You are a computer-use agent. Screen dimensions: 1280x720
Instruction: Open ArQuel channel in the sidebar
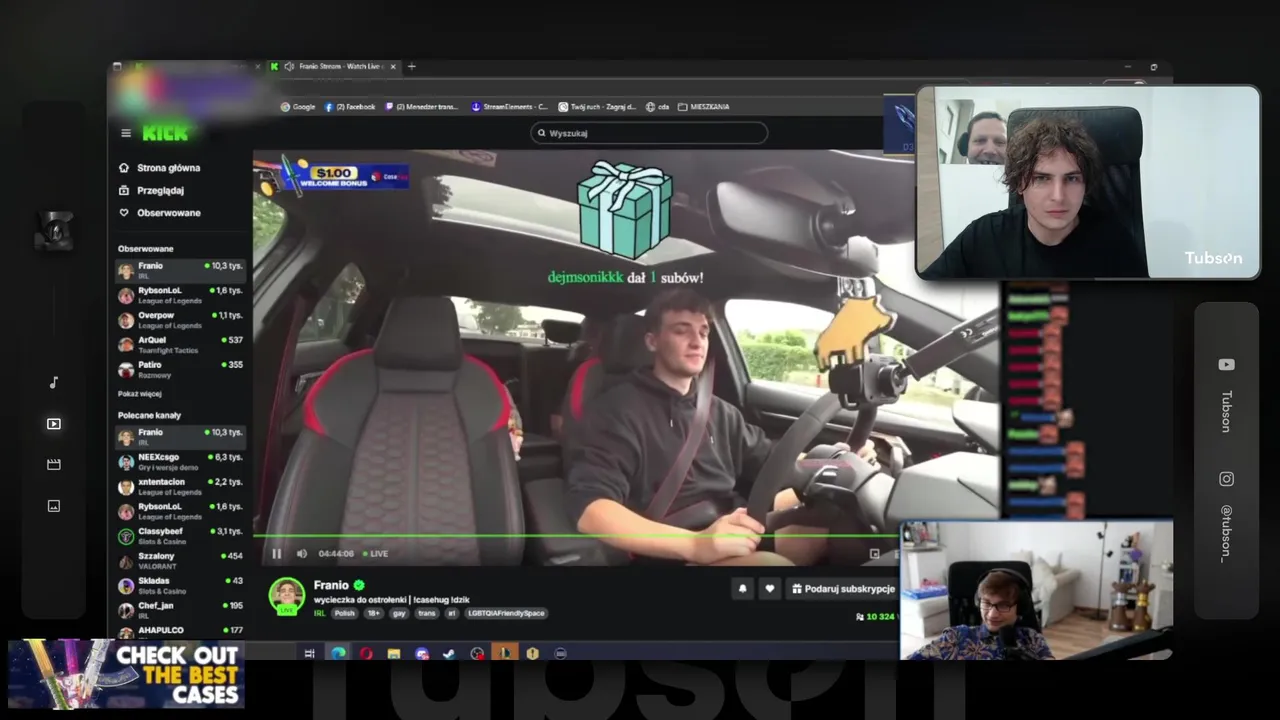pos(180,345)
